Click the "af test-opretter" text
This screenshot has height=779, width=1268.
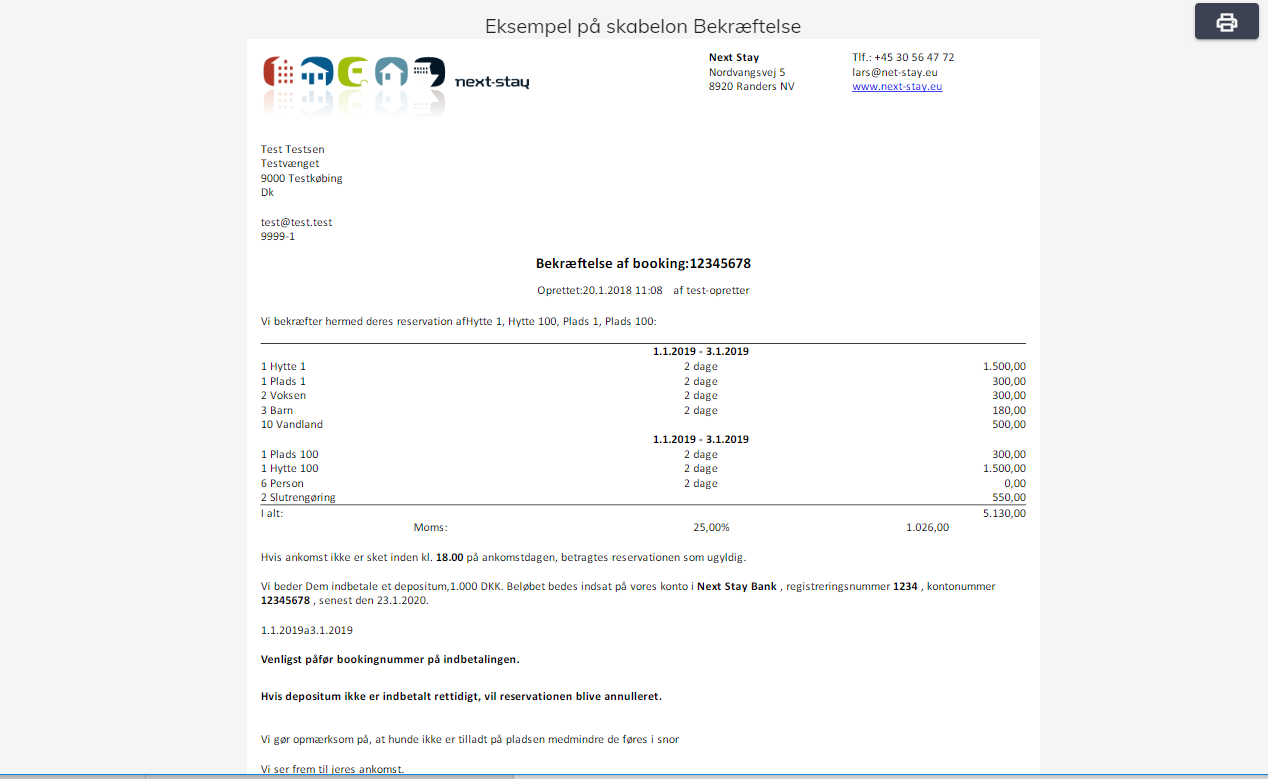(711, 291)
